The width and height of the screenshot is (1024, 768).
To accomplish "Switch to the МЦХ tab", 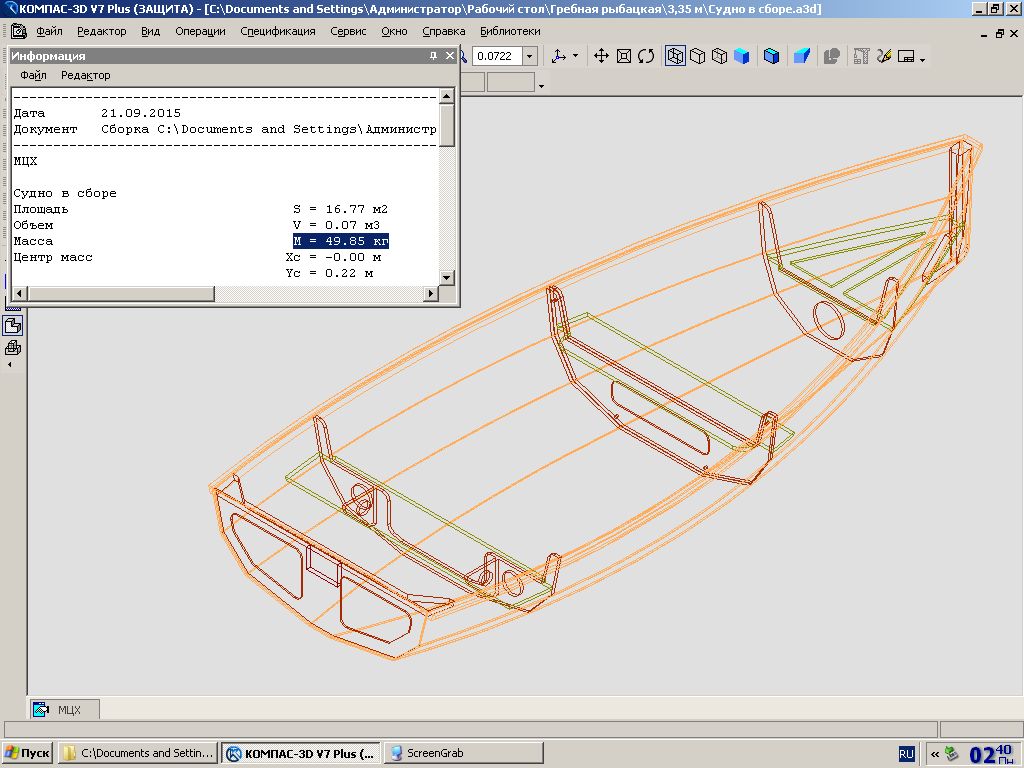I will pos(65,709).
